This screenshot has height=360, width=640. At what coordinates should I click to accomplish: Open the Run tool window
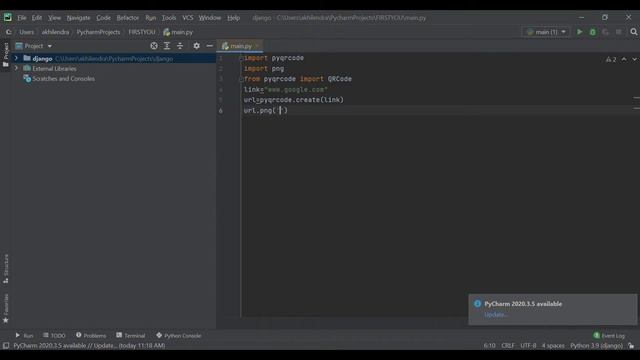[x=24, y=336]
